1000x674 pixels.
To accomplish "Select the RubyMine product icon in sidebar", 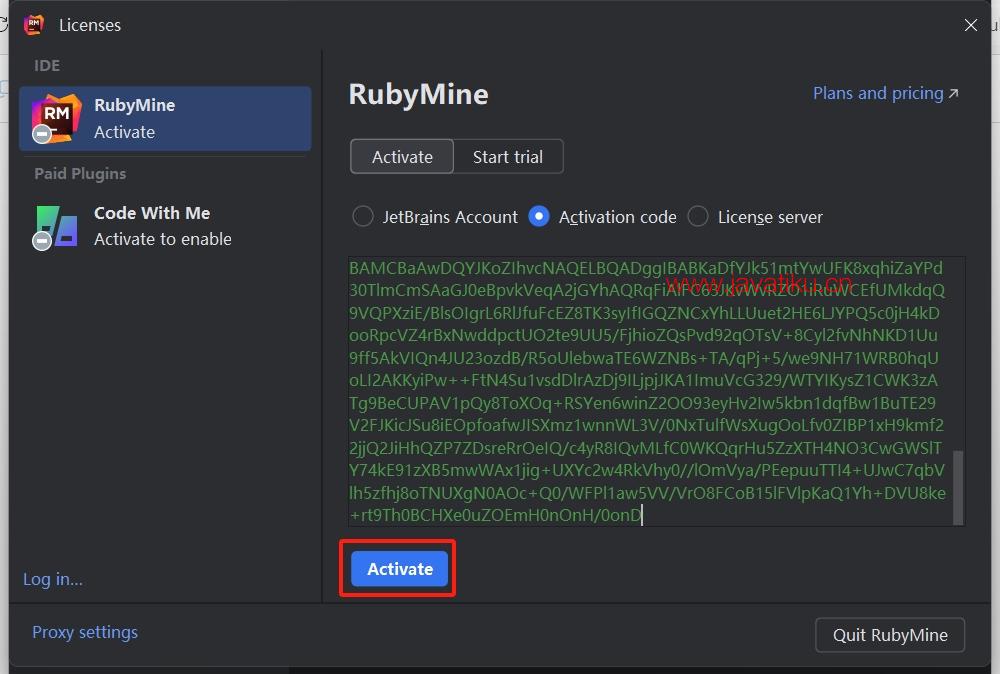I will (x=56, y=119).
